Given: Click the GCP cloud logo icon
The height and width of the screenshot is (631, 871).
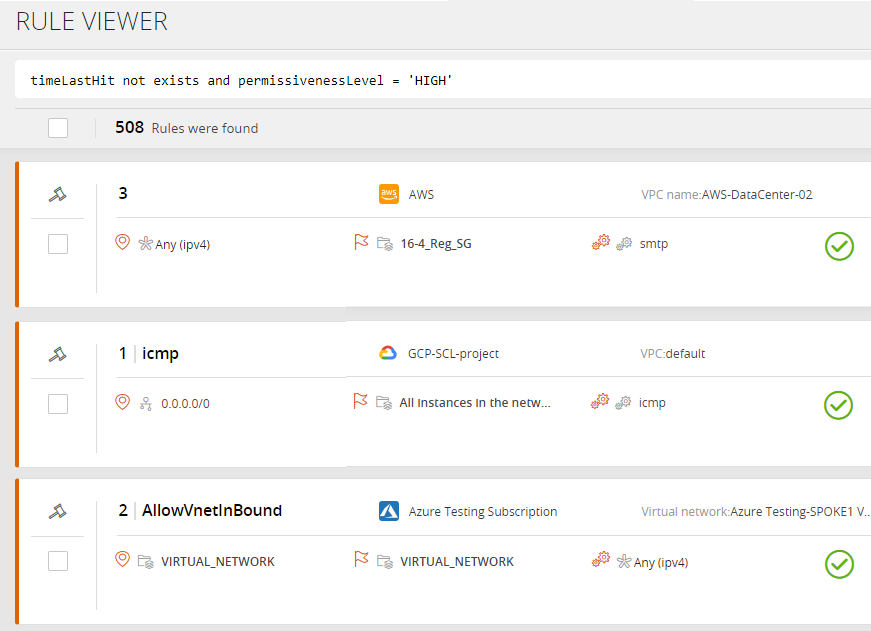Looking at the screenshot, I should [389, 353].
